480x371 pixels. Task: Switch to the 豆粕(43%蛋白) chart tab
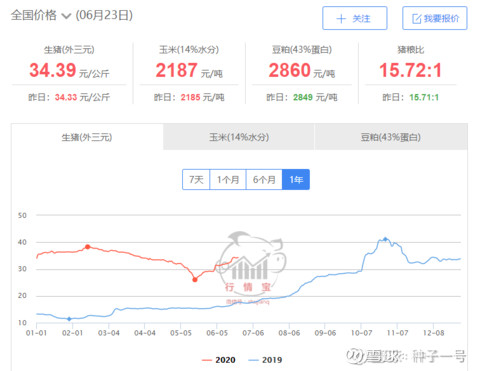[391, 137]
